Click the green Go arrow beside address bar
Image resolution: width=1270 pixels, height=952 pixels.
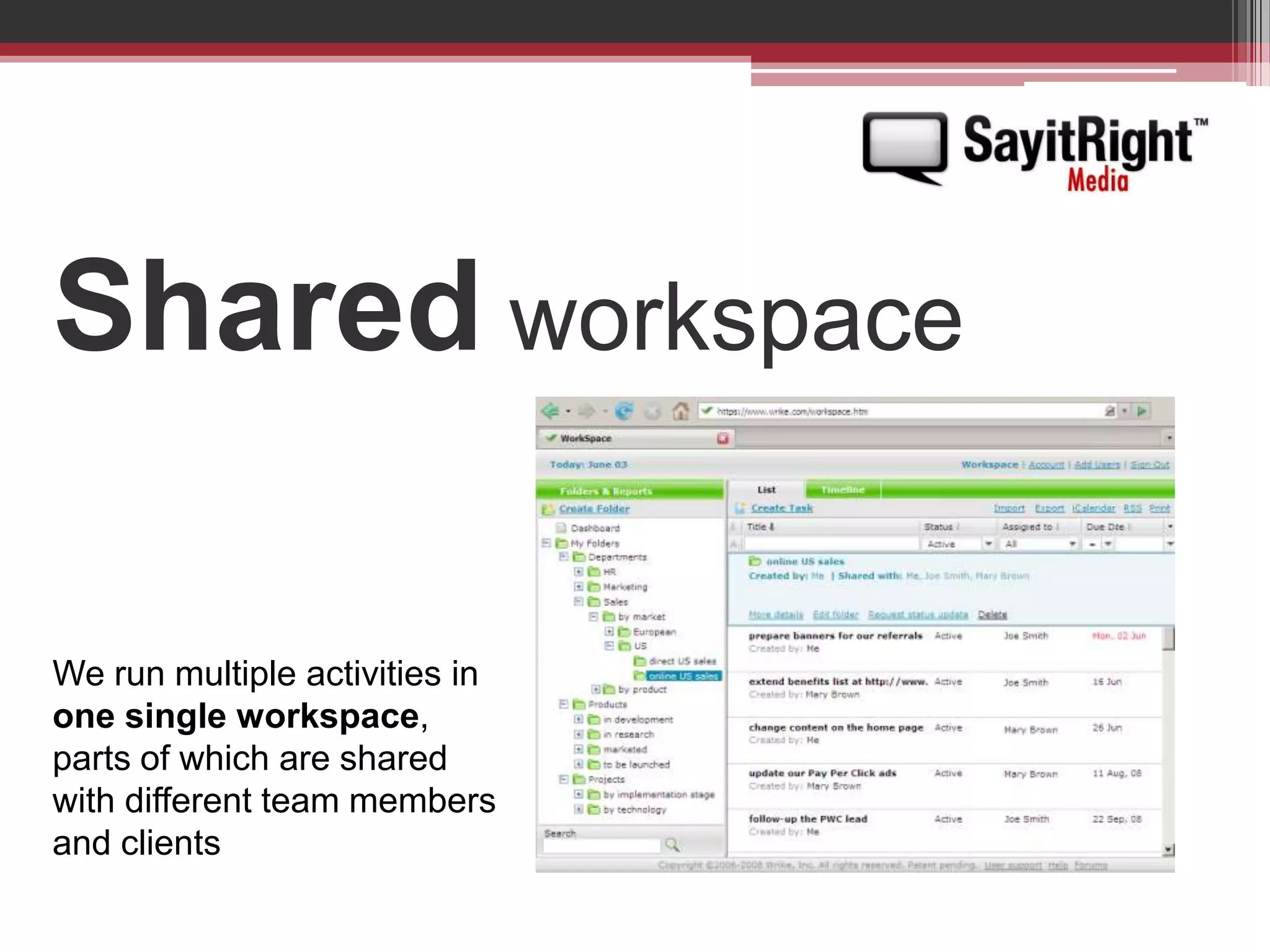tap(1142, 411)
